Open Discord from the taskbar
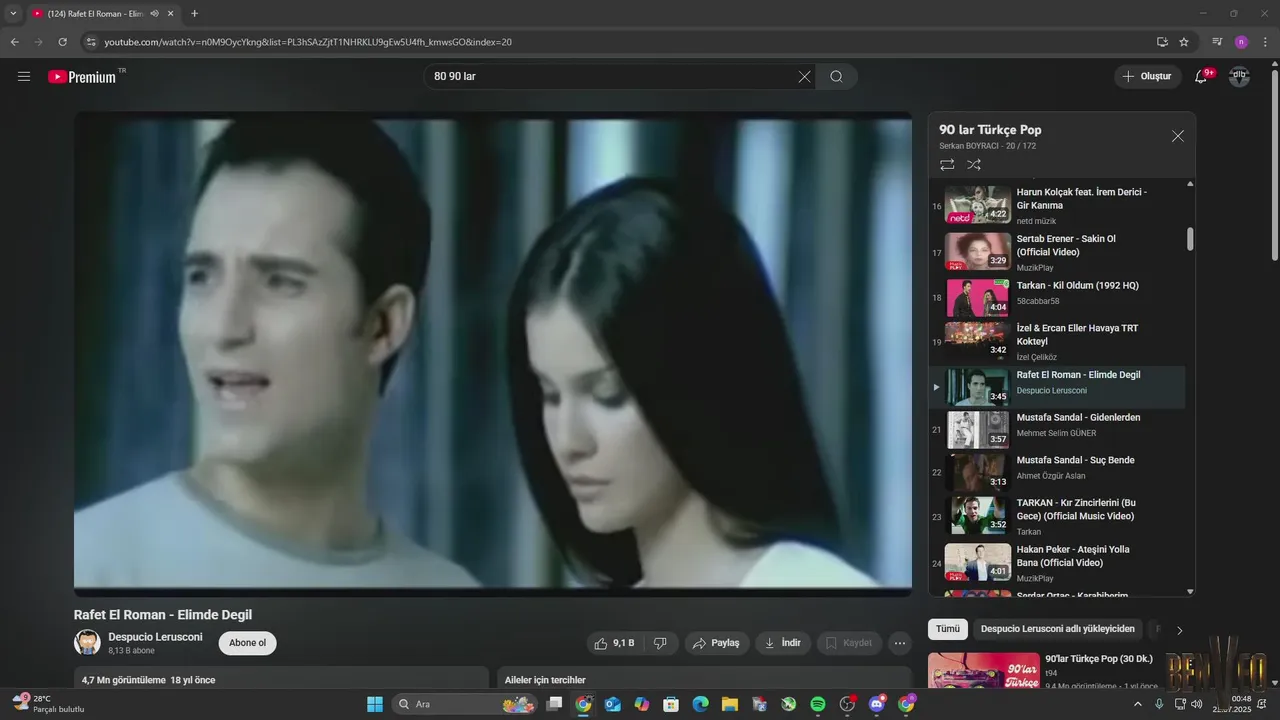Screen dimensions: 1280x720 877,704
